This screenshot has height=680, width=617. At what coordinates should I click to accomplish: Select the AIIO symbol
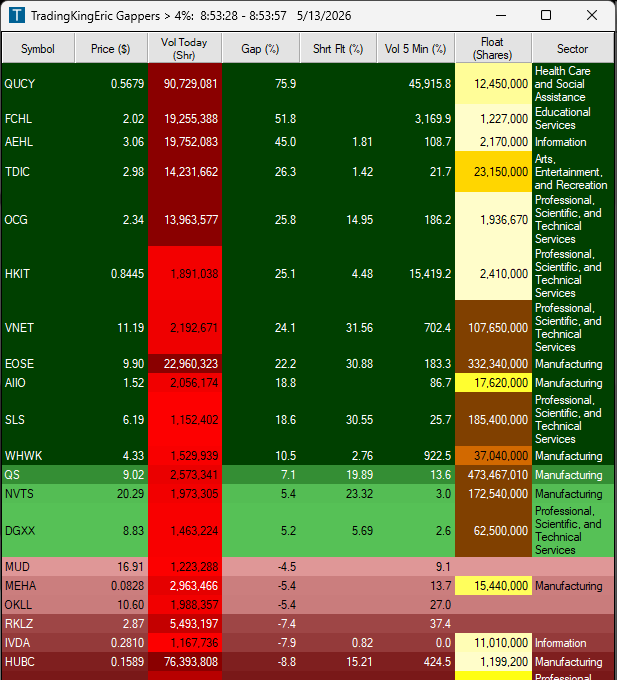(15, 382)
